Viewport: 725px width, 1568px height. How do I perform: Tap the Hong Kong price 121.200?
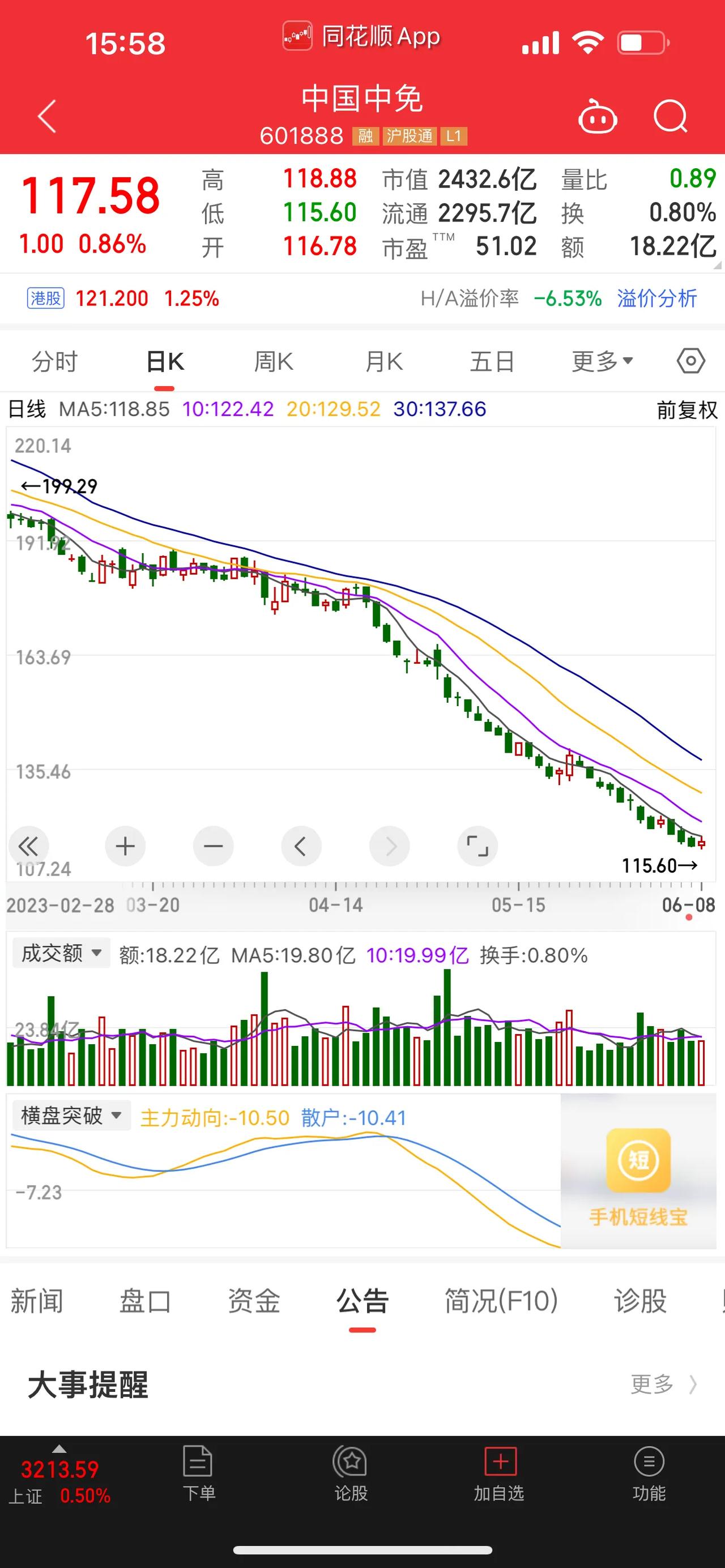[112, 298]
